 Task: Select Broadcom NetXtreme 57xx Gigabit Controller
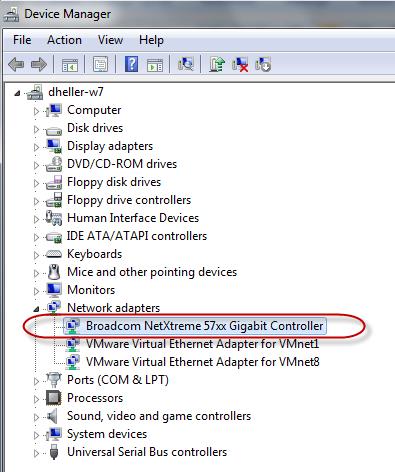[205, 326]
